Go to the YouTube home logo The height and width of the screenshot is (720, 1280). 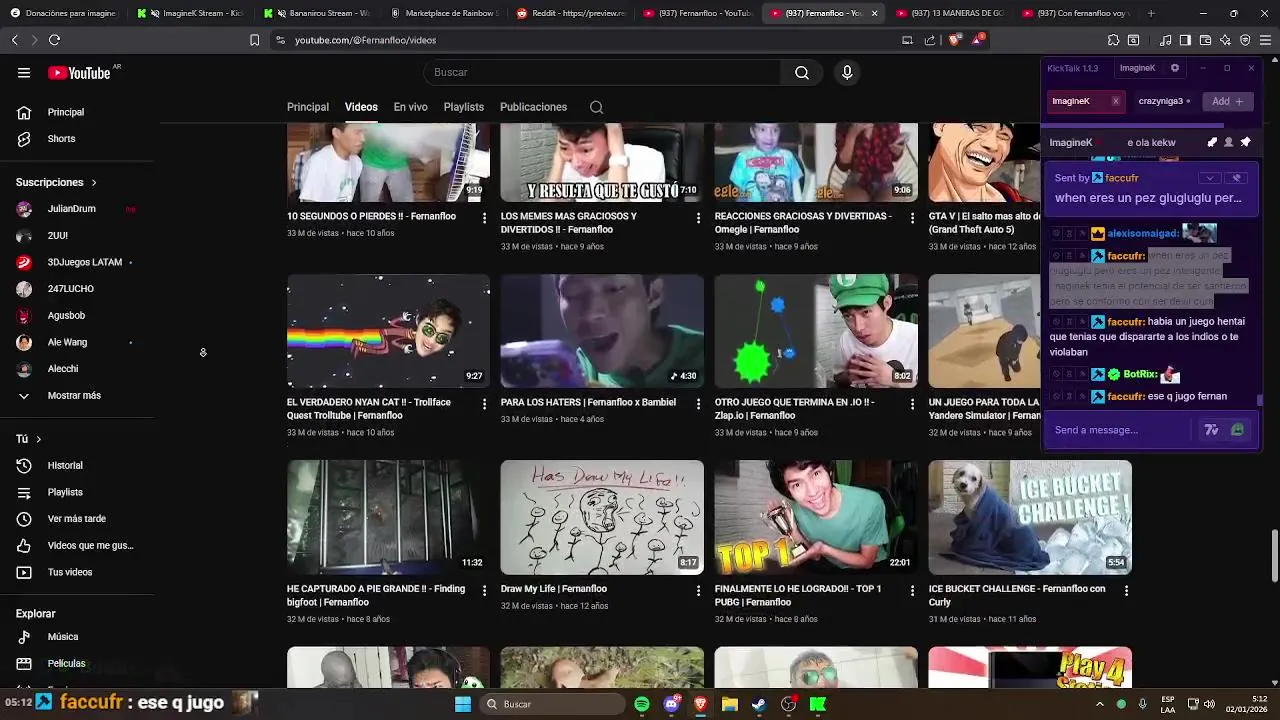pos(79,73)
